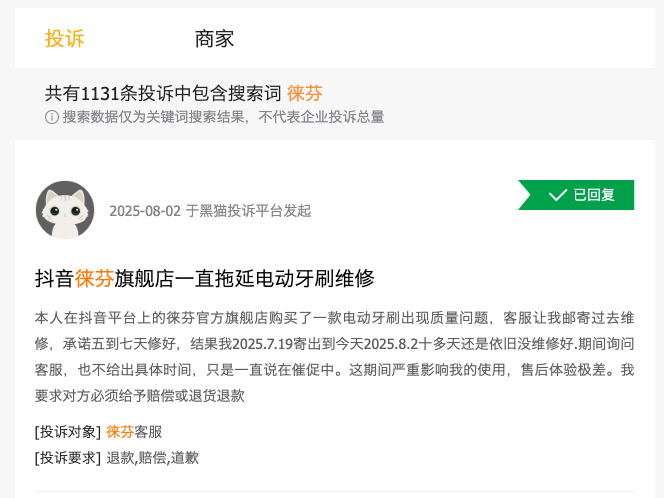664x498 pixels.
Task: Click the 徕芬客服 complaint target
Action: click(134, 432)
